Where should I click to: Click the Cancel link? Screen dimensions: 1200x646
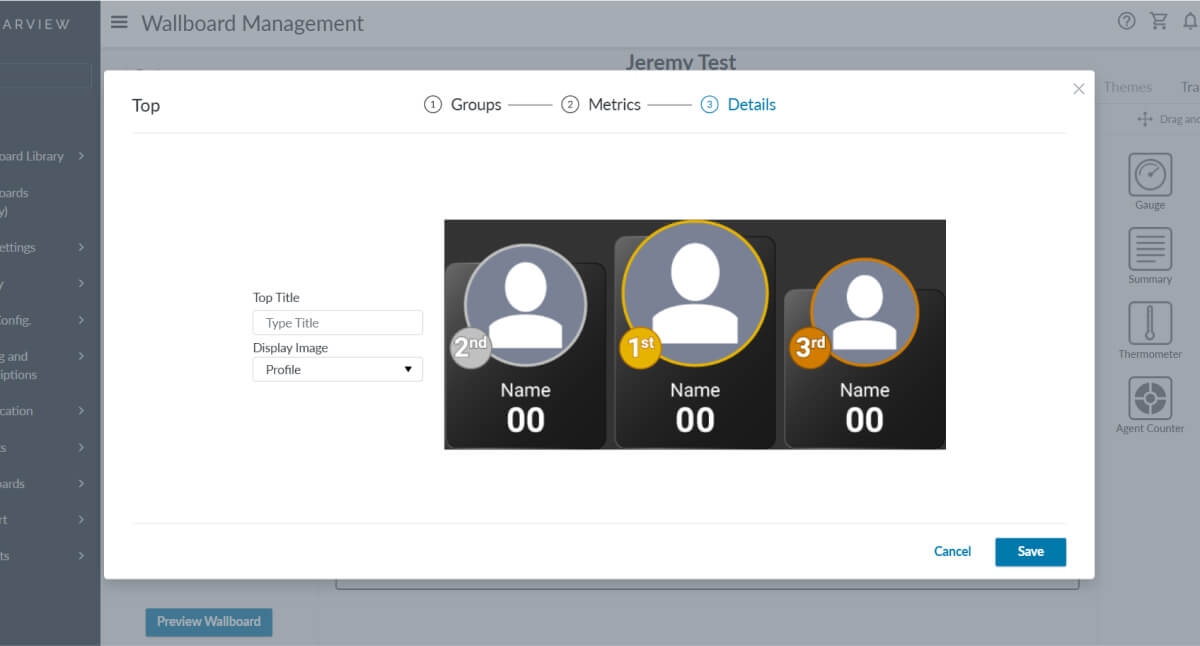point(952,551)
